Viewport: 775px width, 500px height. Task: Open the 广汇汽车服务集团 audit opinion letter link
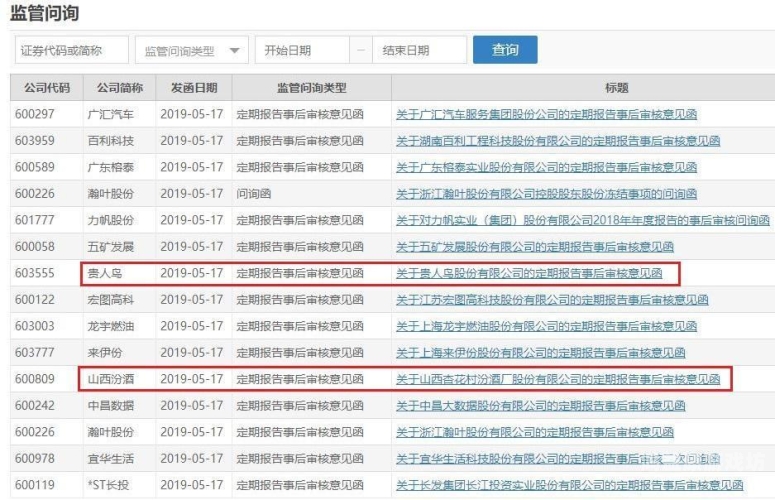[546, 114]
